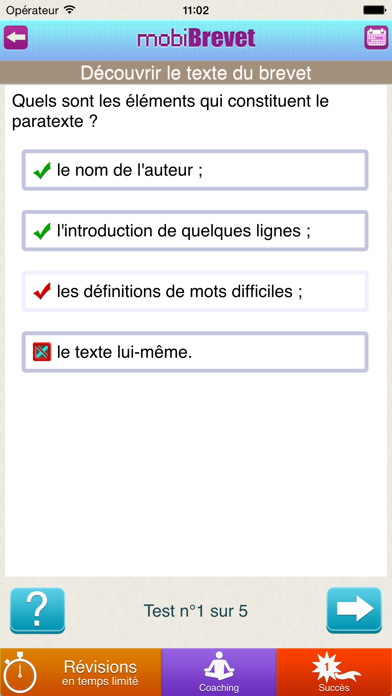
Task: Tap the question text about paratexte
Action: (x=170, y=111)
